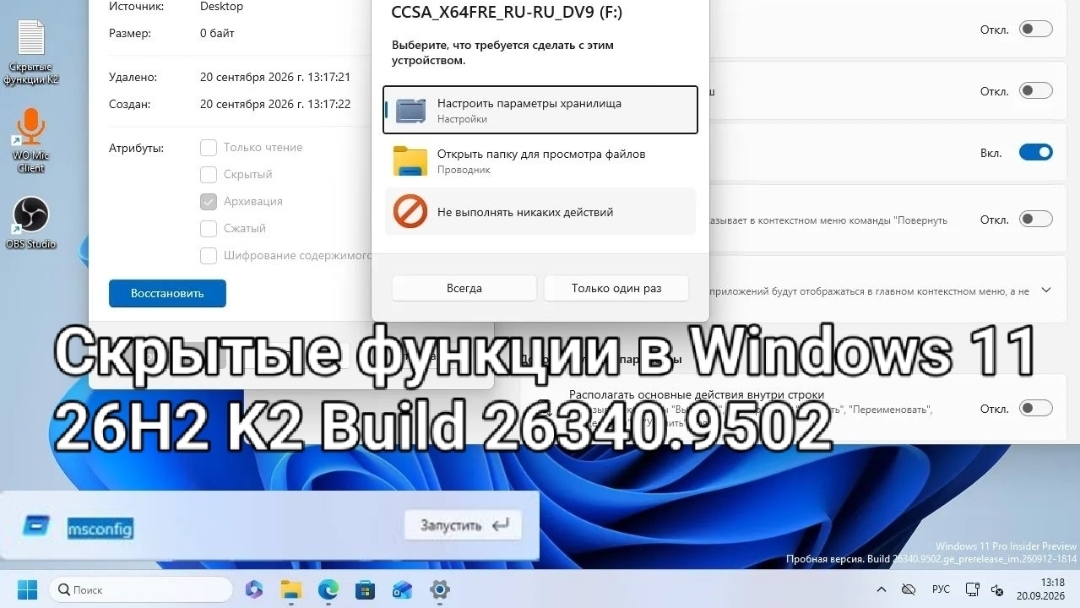Click storage settings icon in AutoPlay
1080x608 pixels.
[x=411, y=110]
